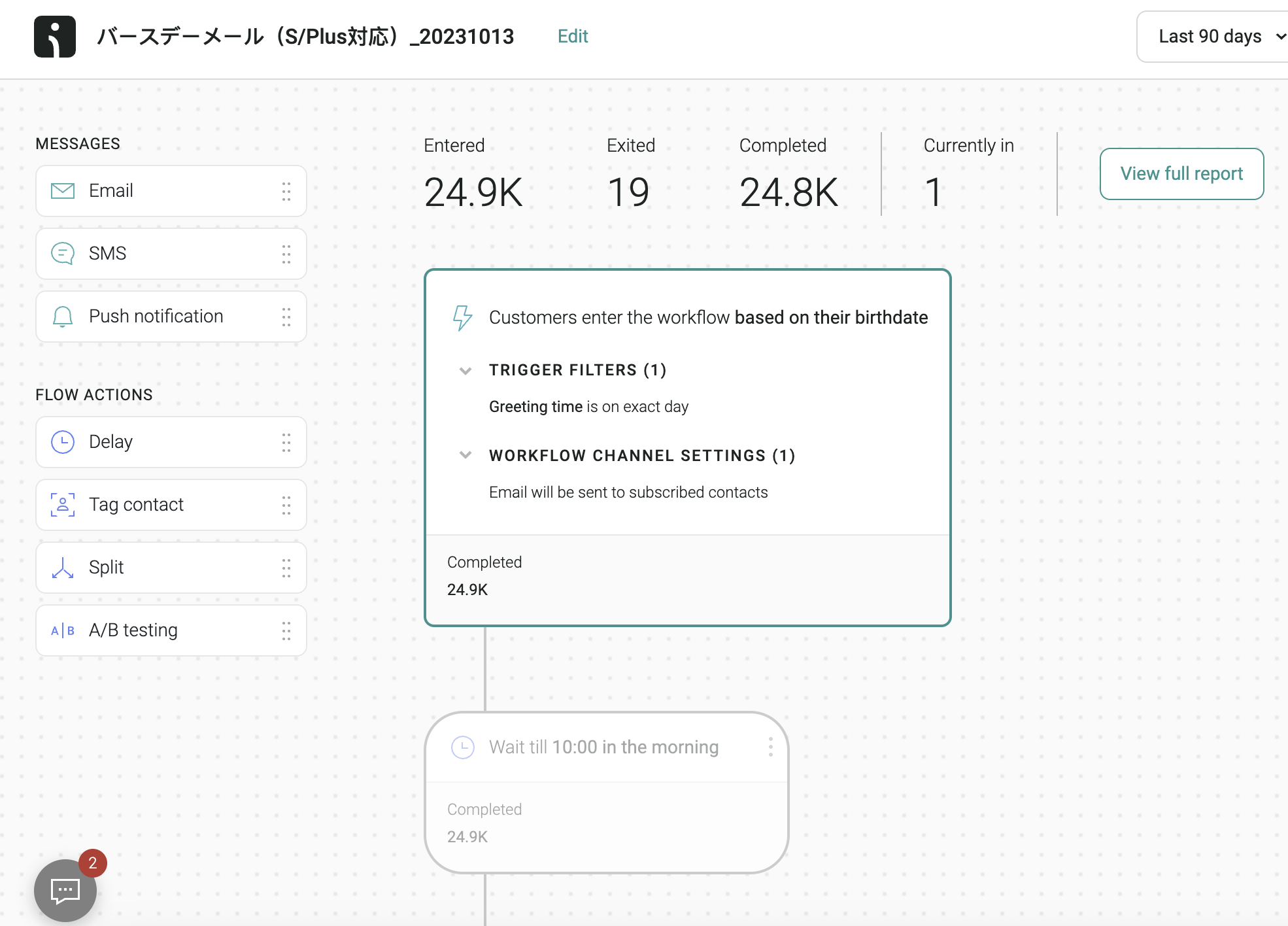The width and height of the screenshot is (1288, 926).
Task: Click the Currently in 1 value
Action: 933,192
